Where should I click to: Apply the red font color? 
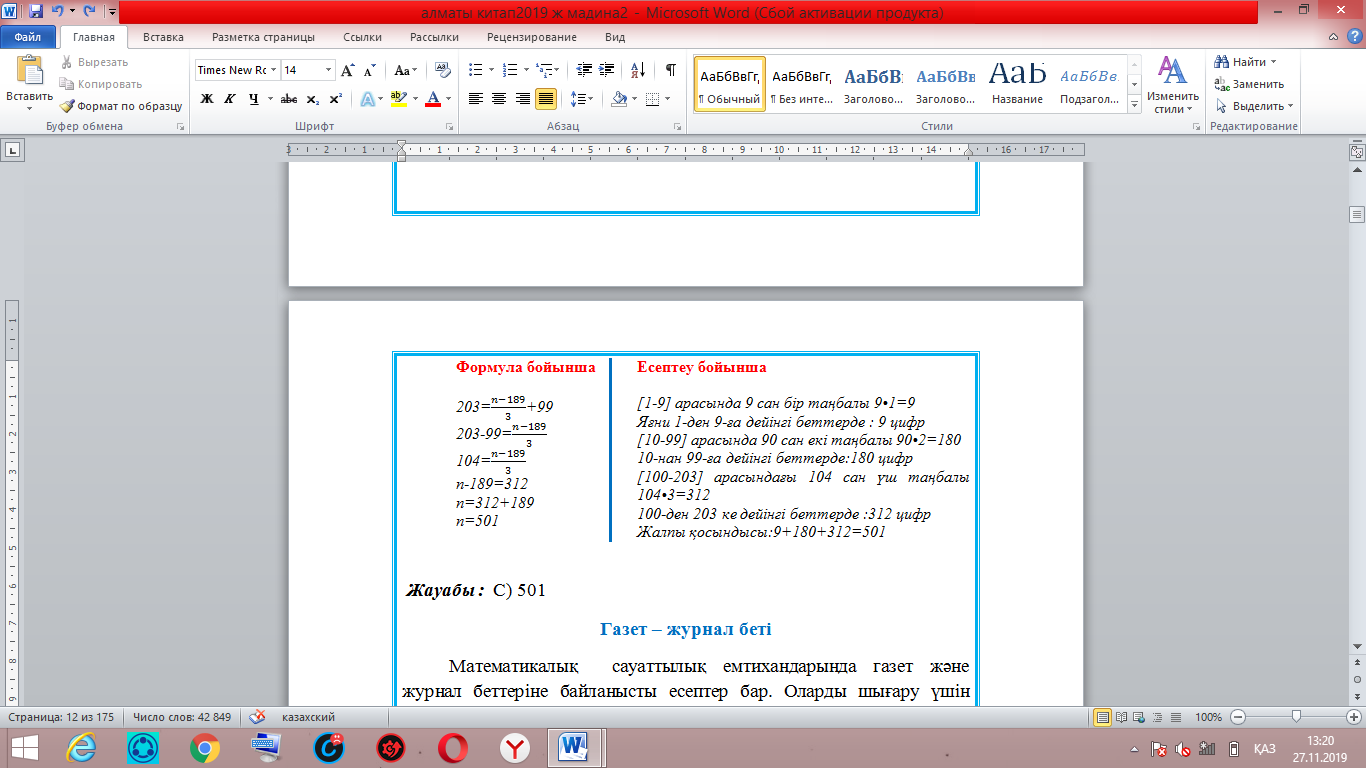tap(433, 98)
